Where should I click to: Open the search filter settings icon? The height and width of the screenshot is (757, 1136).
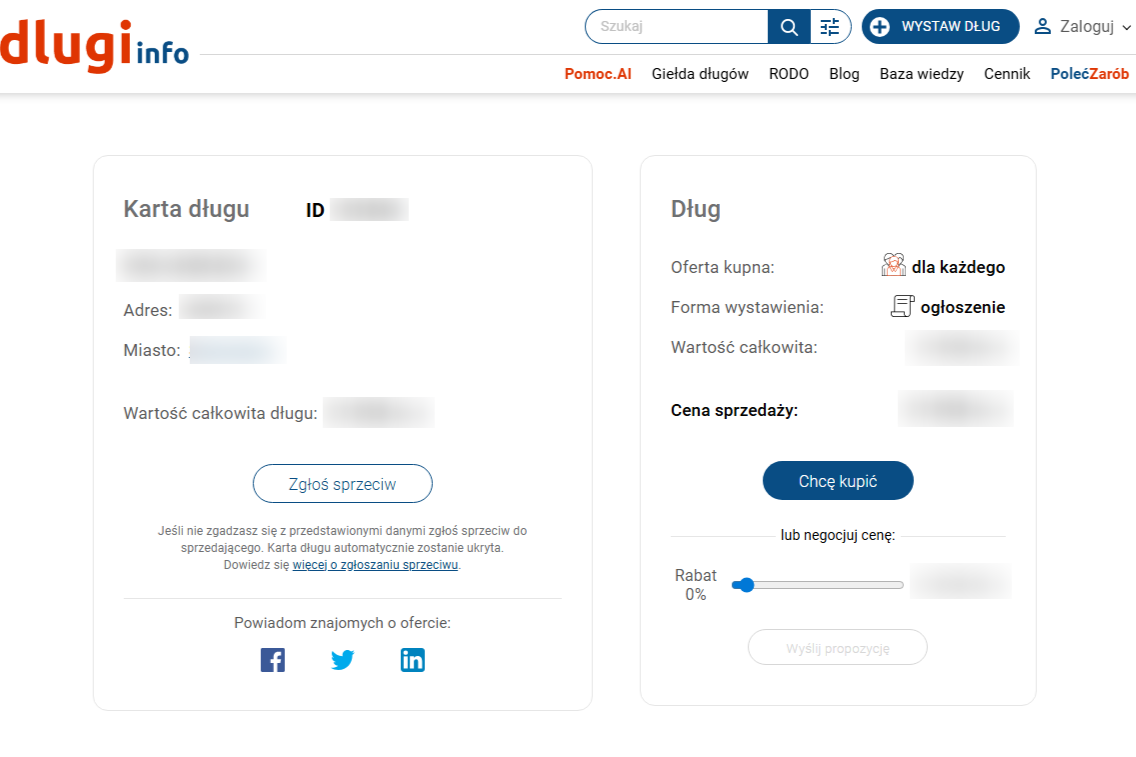click(x=830, y=27)
